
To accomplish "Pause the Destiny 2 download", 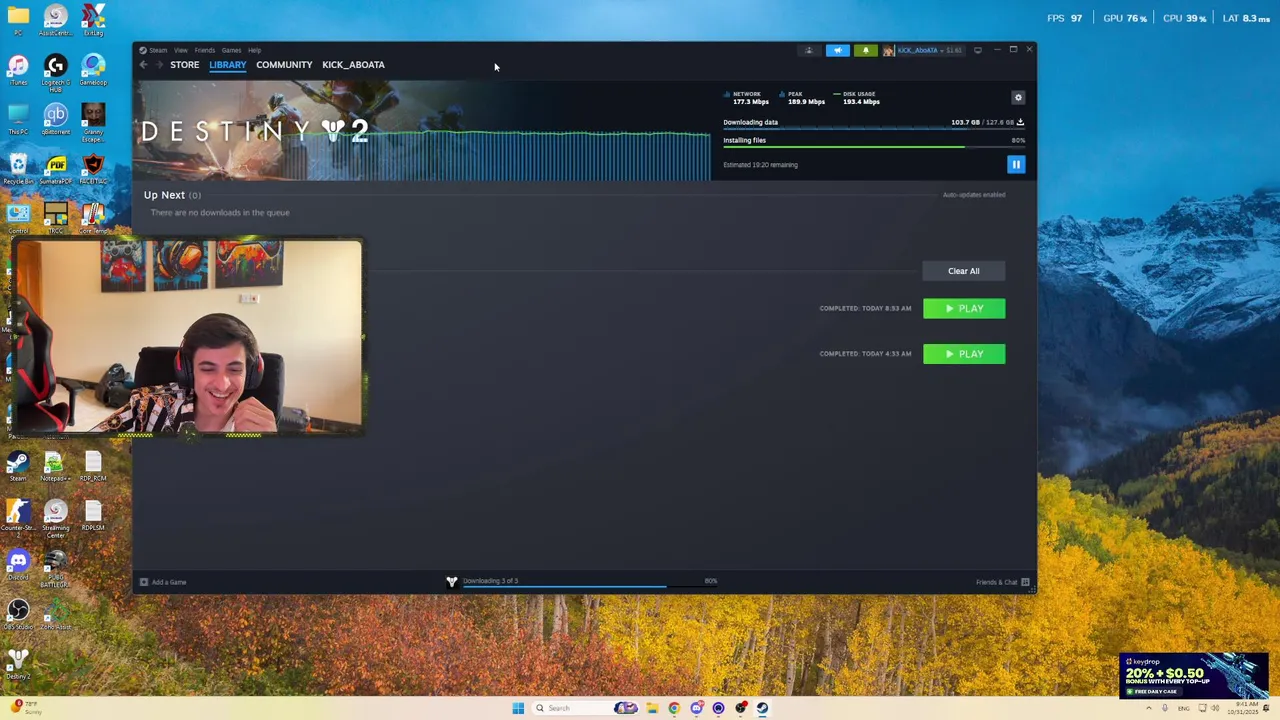I will [x=1016, y=165].
